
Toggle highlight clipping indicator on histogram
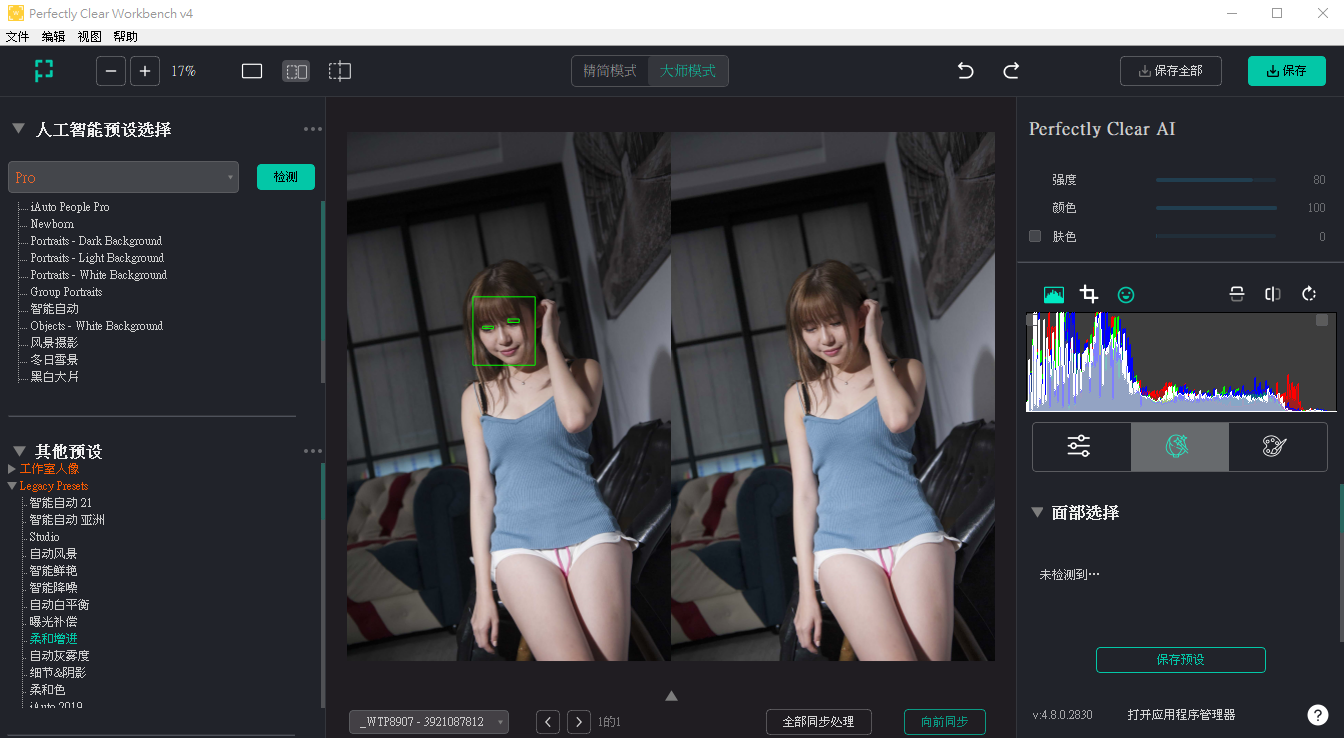pos(1322,320)
